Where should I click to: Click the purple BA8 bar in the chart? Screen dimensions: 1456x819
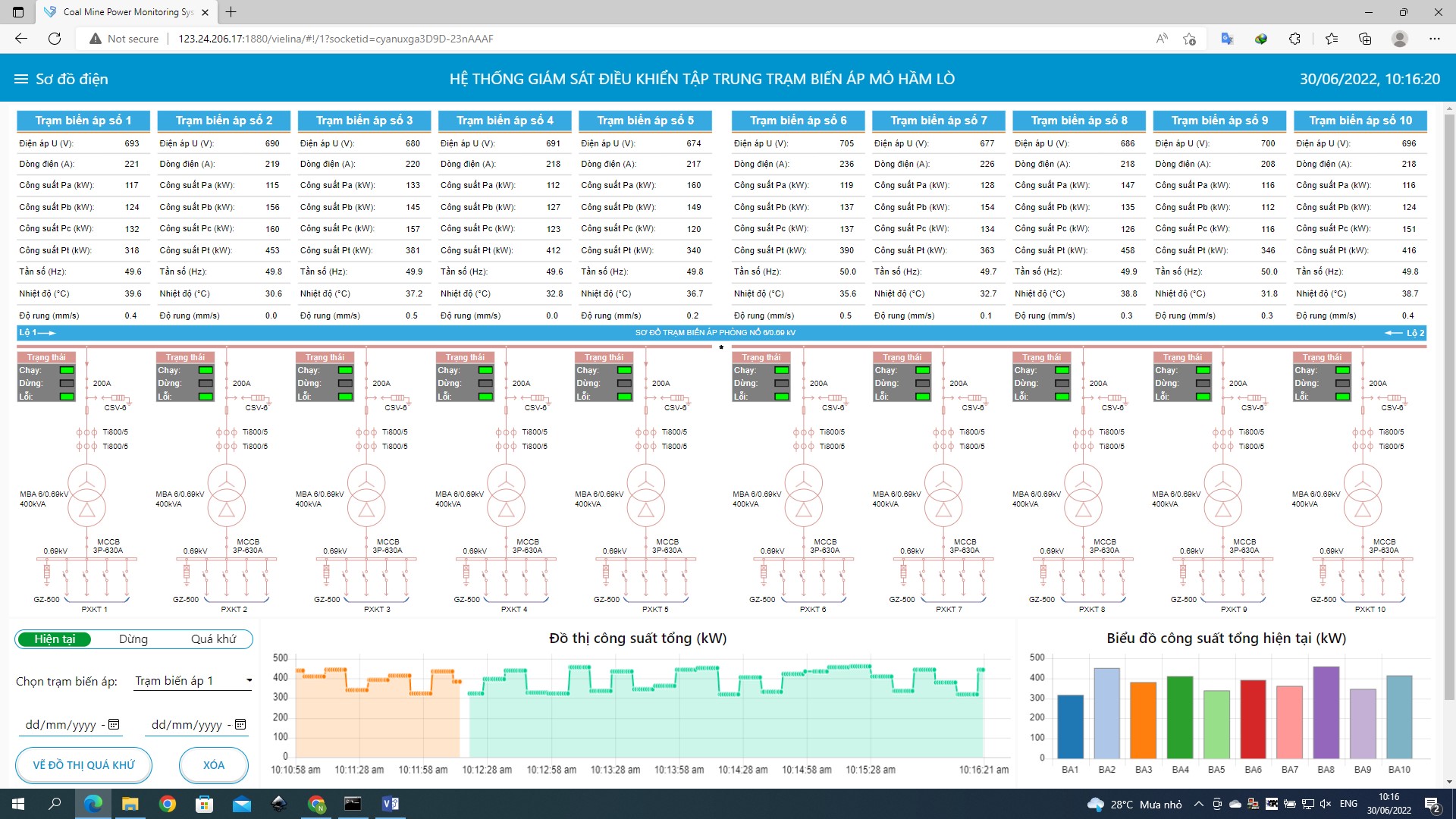1326,713
